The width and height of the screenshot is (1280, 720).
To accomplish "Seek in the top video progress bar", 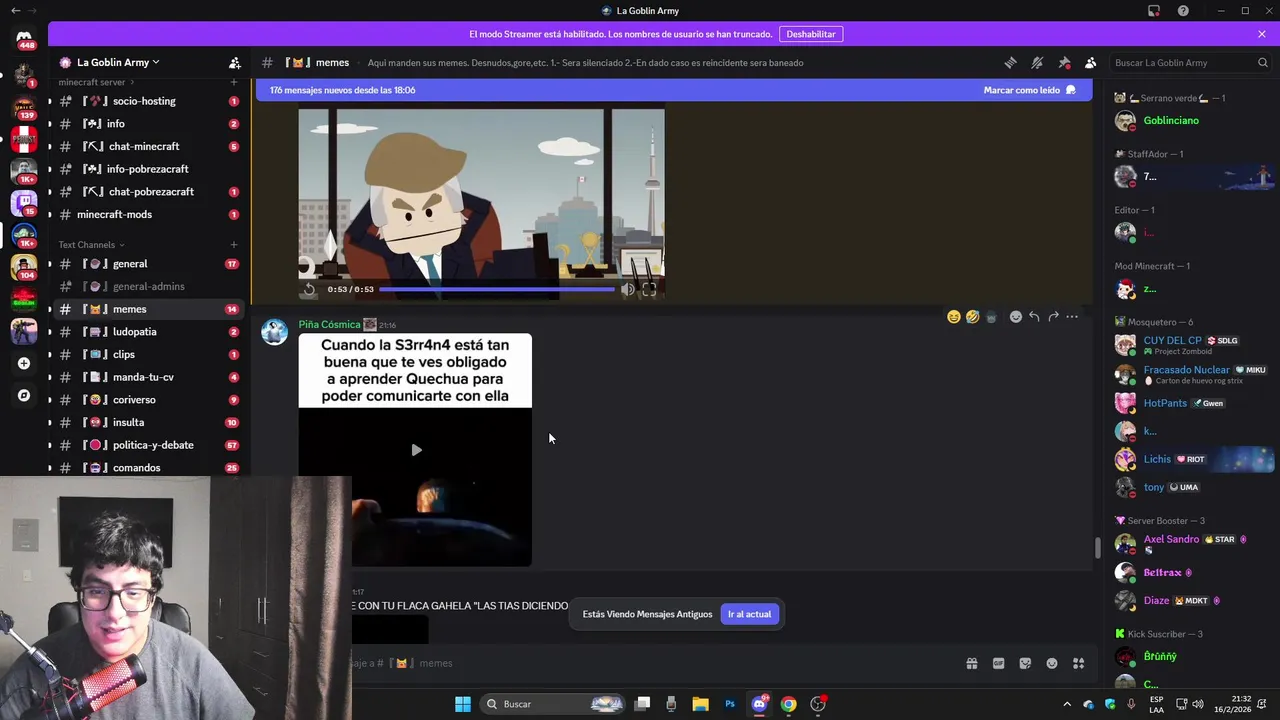I will 497,289.
